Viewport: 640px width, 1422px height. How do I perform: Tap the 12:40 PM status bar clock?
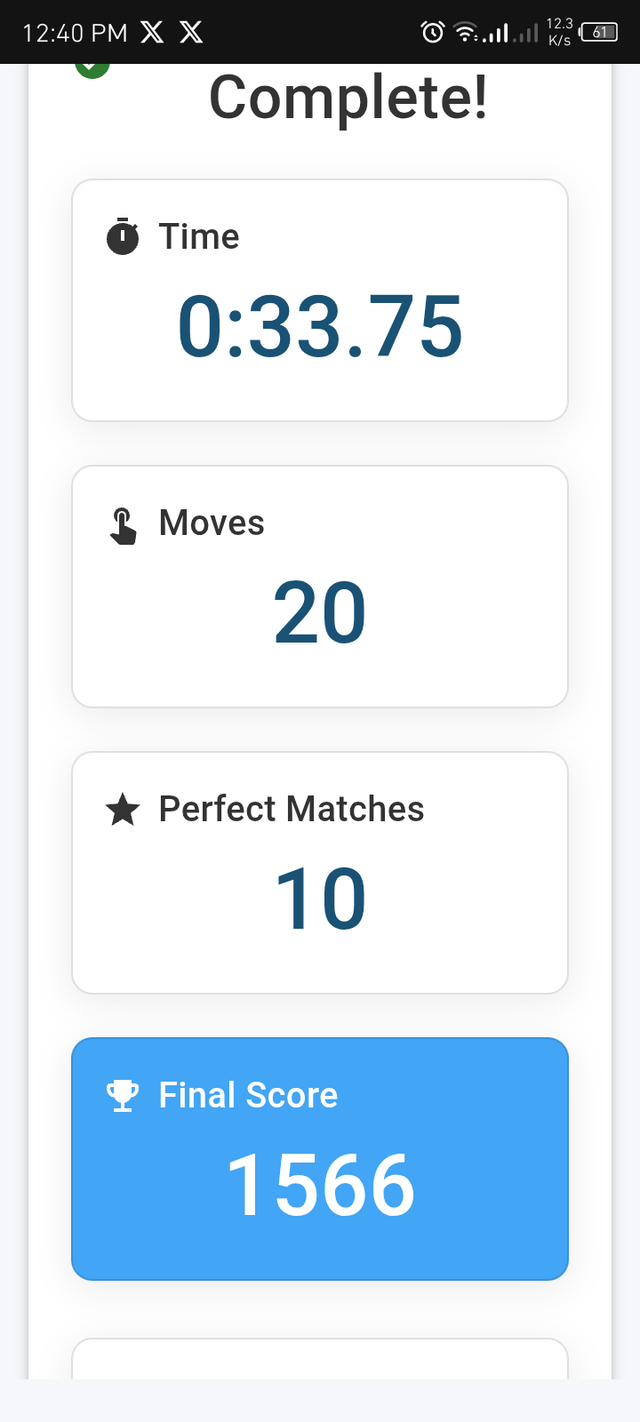pyautogui.click(x=75, y=33)
